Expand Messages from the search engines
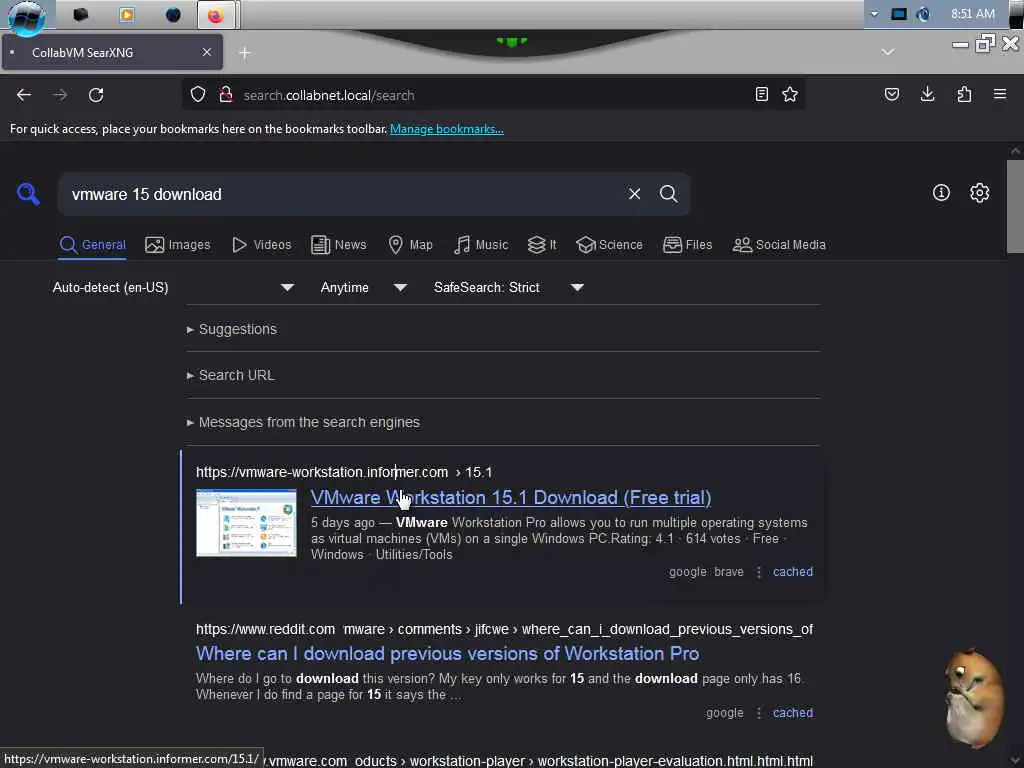The height and width of the screenshot is (768, 1024). tap(303, 423)
